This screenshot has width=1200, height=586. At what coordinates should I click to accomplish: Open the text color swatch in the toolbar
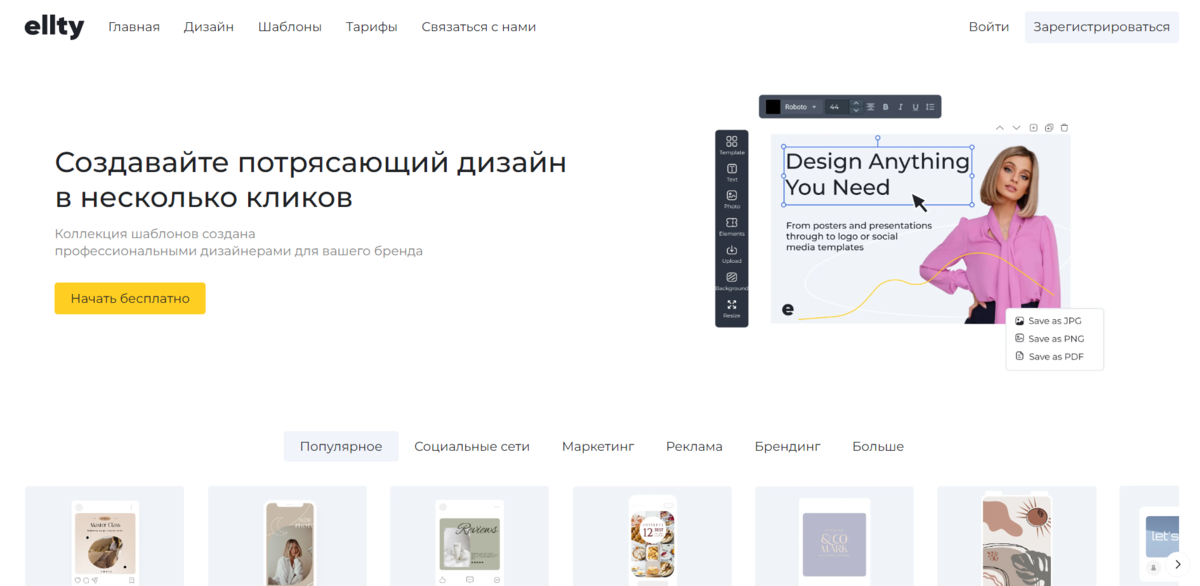click(x=773, y=106)
